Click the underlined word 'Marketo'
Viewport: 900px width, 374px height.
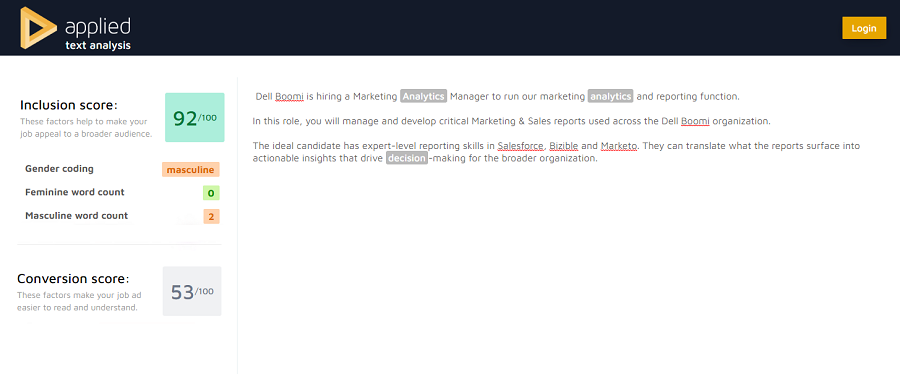click(619, 146)
